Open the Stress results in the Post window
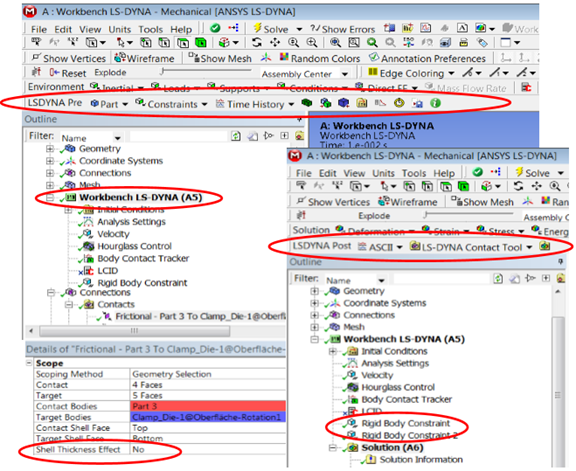This screenshot has height=471, width=576. [500, 231]
